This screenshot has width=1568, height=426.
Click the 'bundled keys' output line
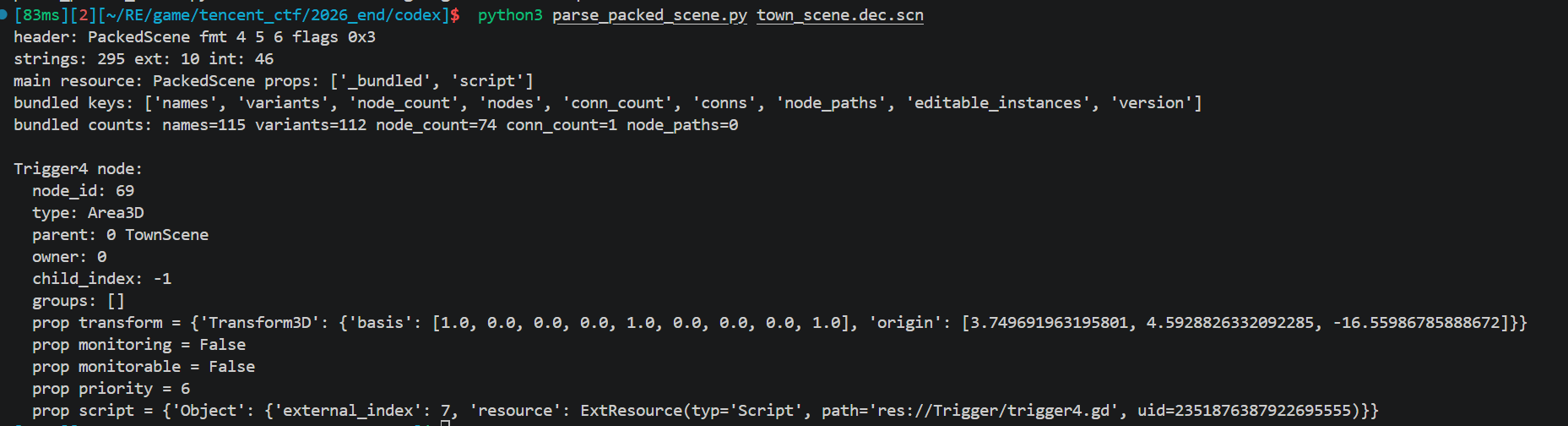click(607, 103)
